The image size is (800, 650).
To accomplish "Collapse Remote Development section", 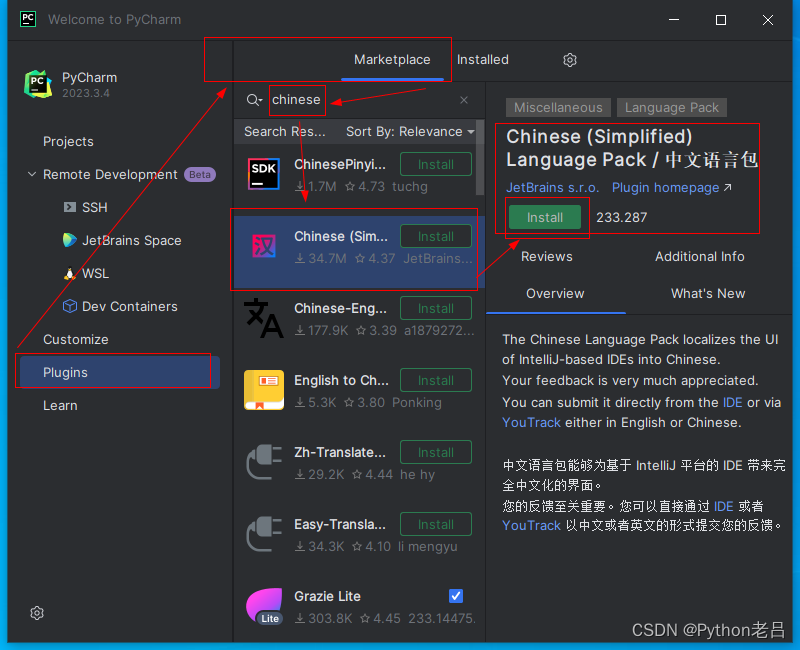I will click(32, 174).
